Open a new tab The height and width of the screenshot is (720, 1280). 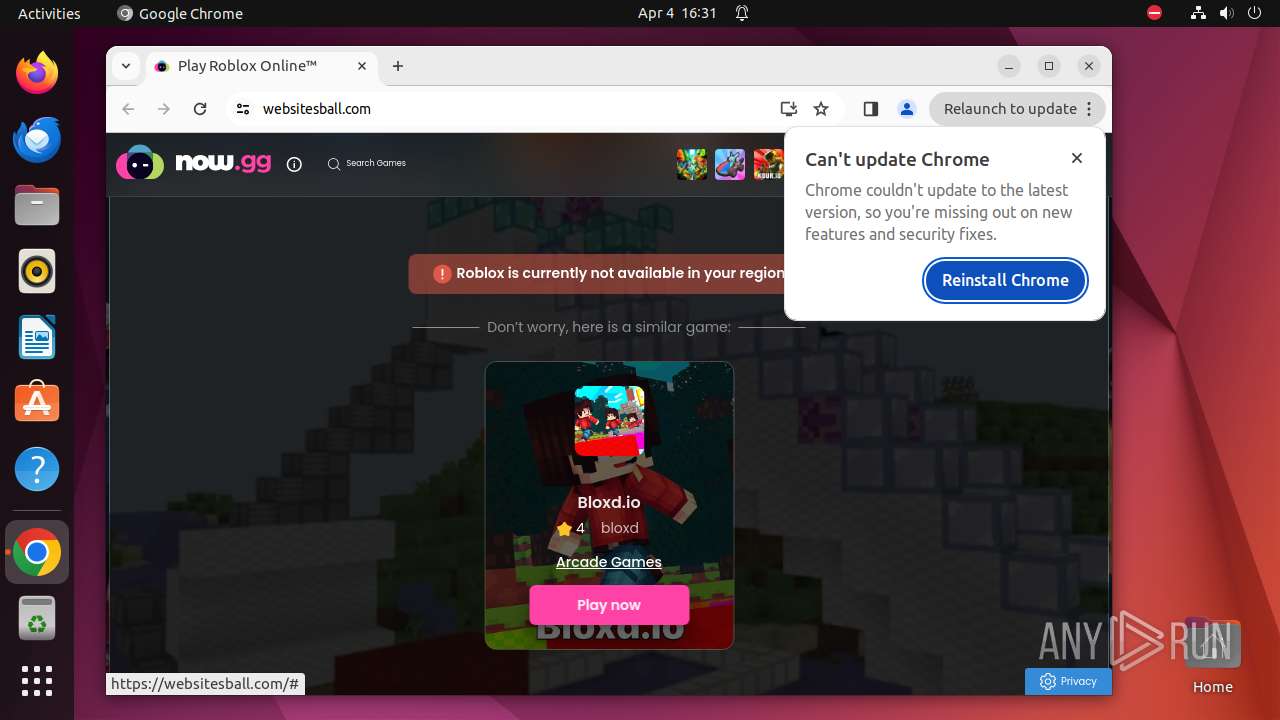point(398,66)
